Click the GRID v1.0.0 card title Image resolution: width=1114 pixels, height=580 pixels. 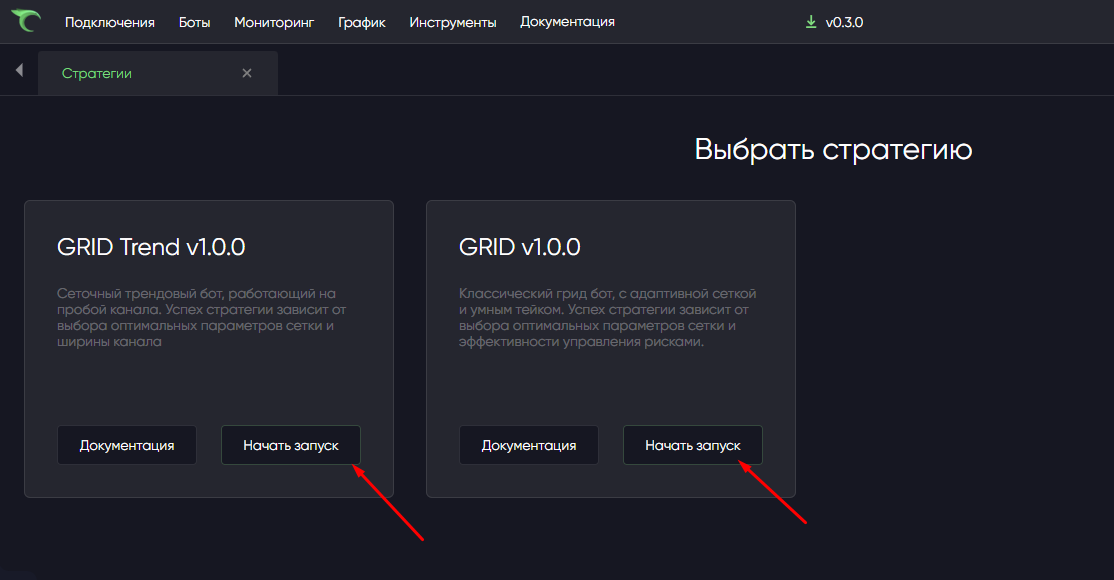coord(520,247)
